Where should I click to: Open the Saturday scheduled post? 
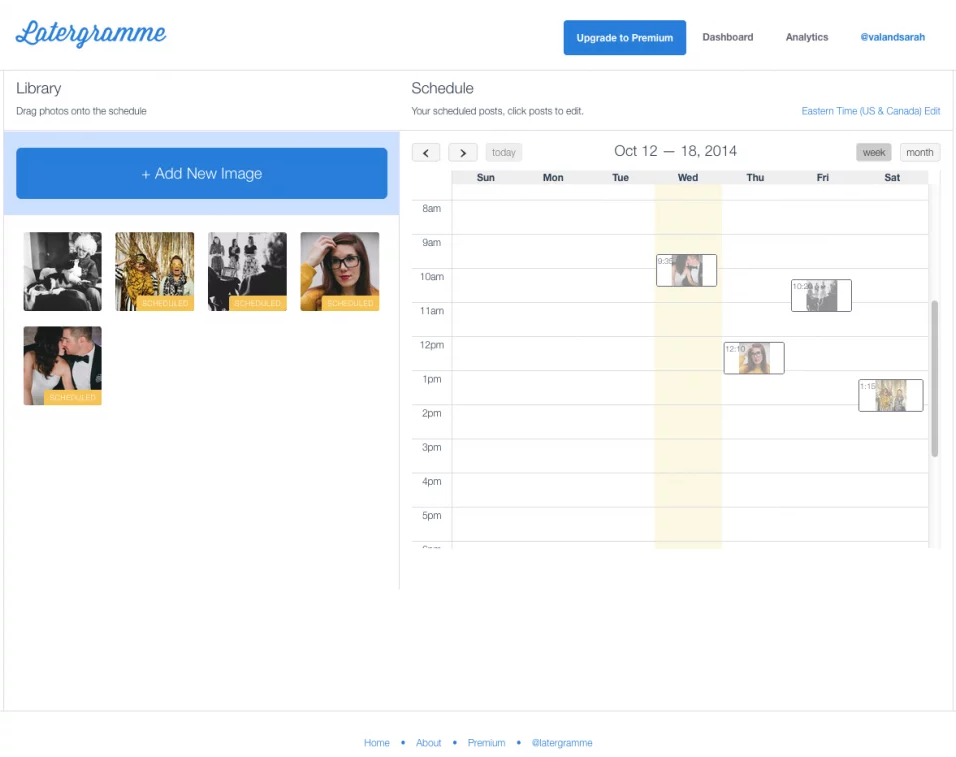(890, 395)
